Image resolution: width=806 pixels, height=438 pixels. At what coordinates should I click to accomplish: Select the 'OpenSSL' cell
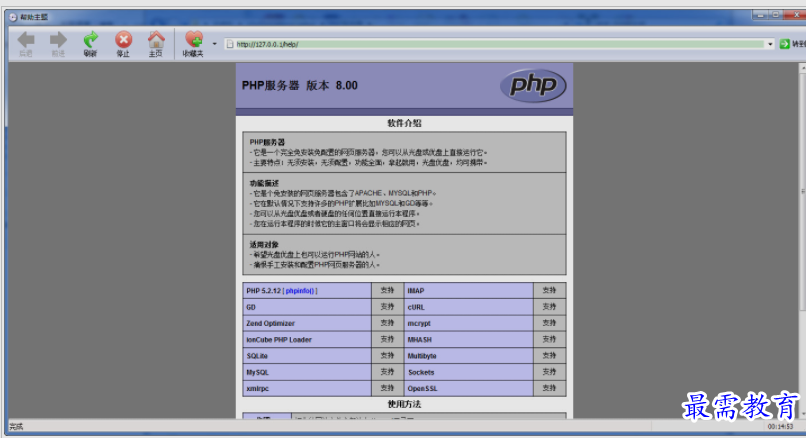[x=468, y=389]
